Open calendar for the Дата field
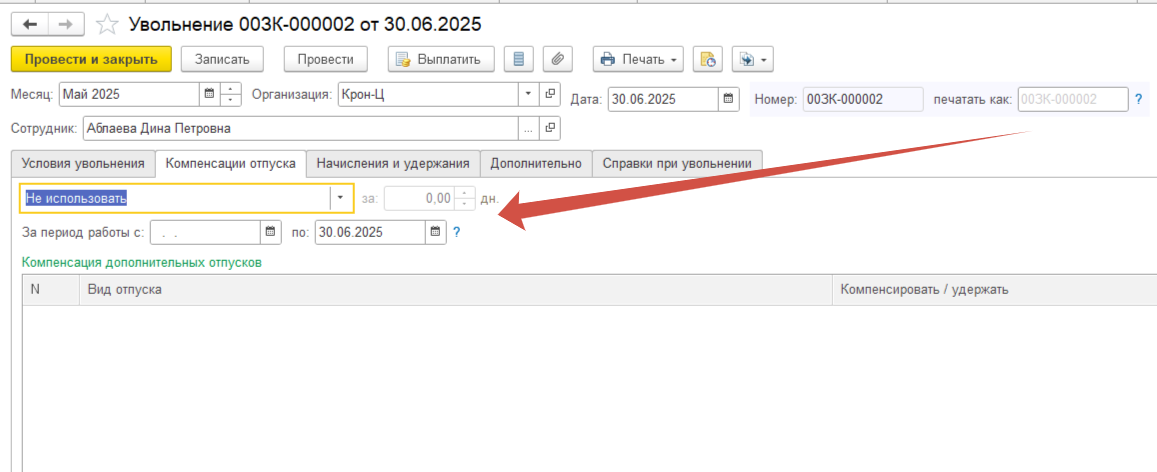This screenshot has height=472, width=1157. coord(729,98)
